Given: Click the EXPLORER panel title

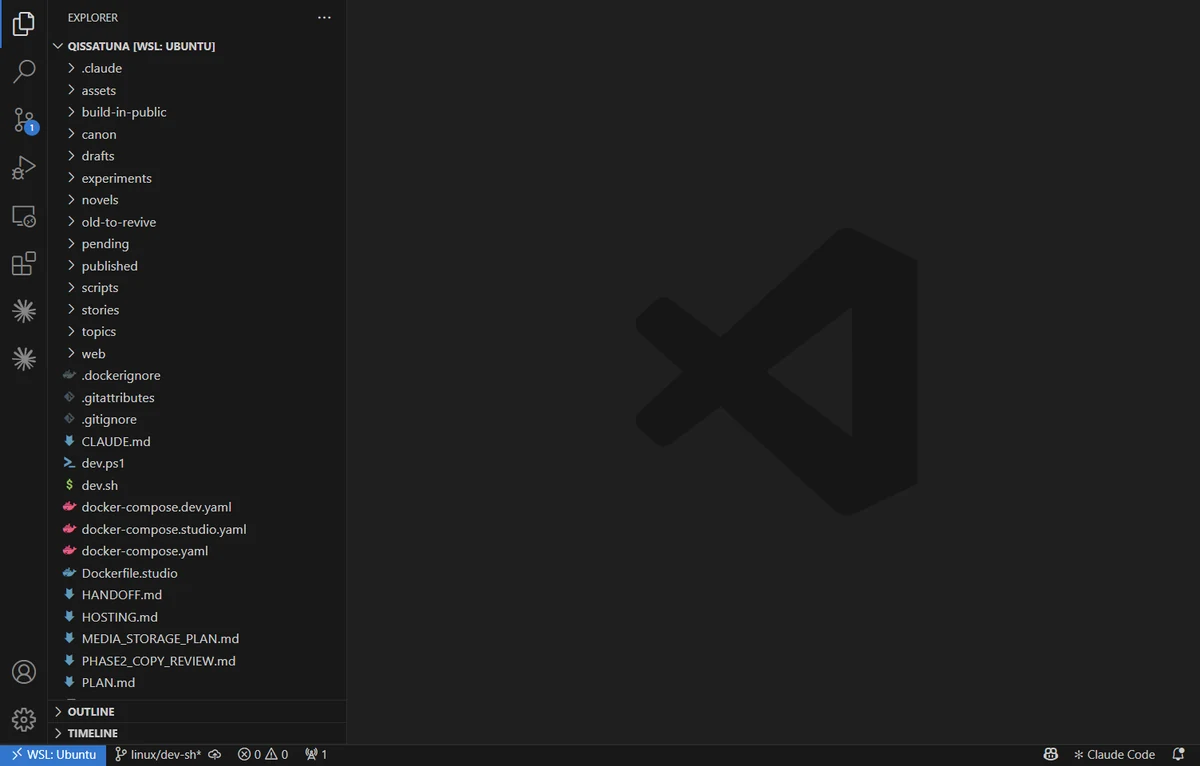Looking at the screenshot, I should click(x=93, y=18).
